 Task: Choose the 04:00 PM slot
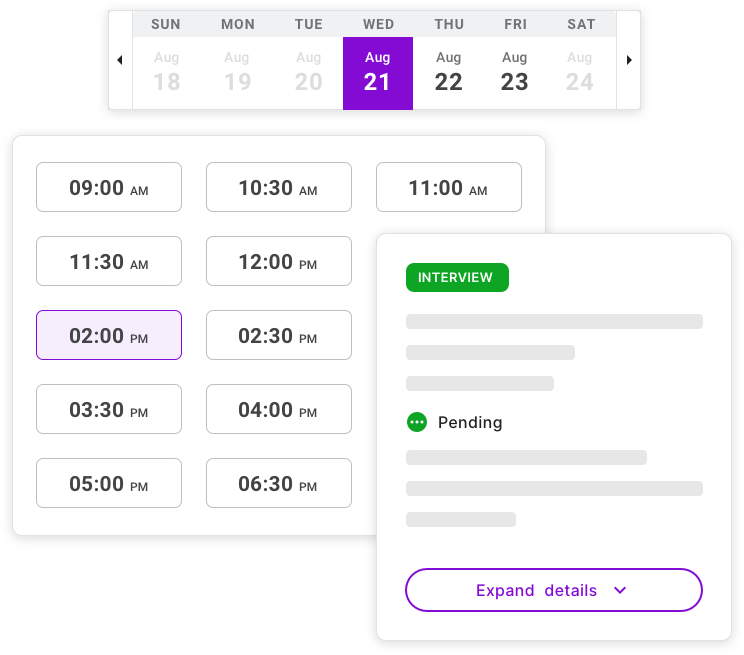tap(279, 409)
